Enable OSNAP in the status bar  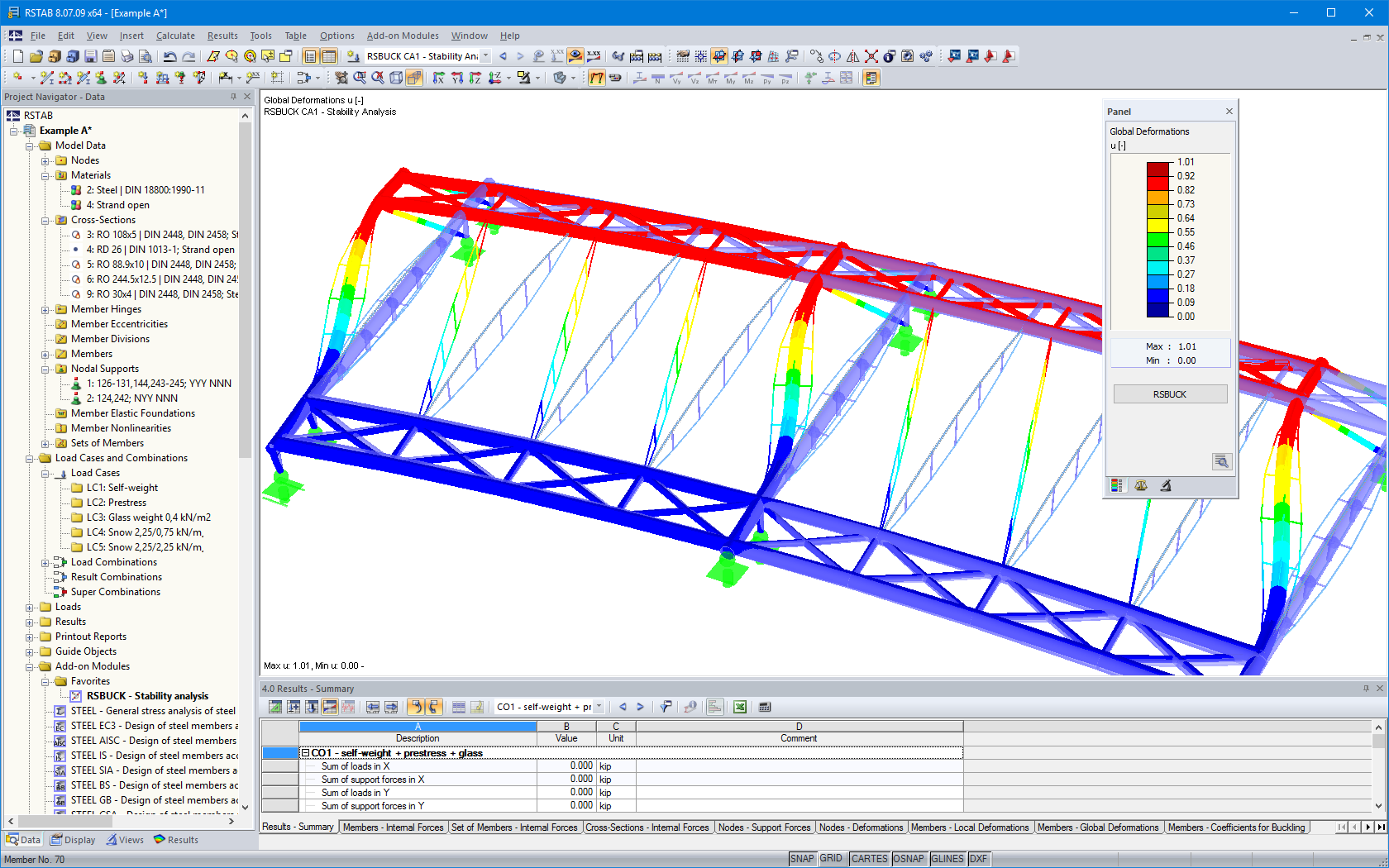(x=909, y=859)
